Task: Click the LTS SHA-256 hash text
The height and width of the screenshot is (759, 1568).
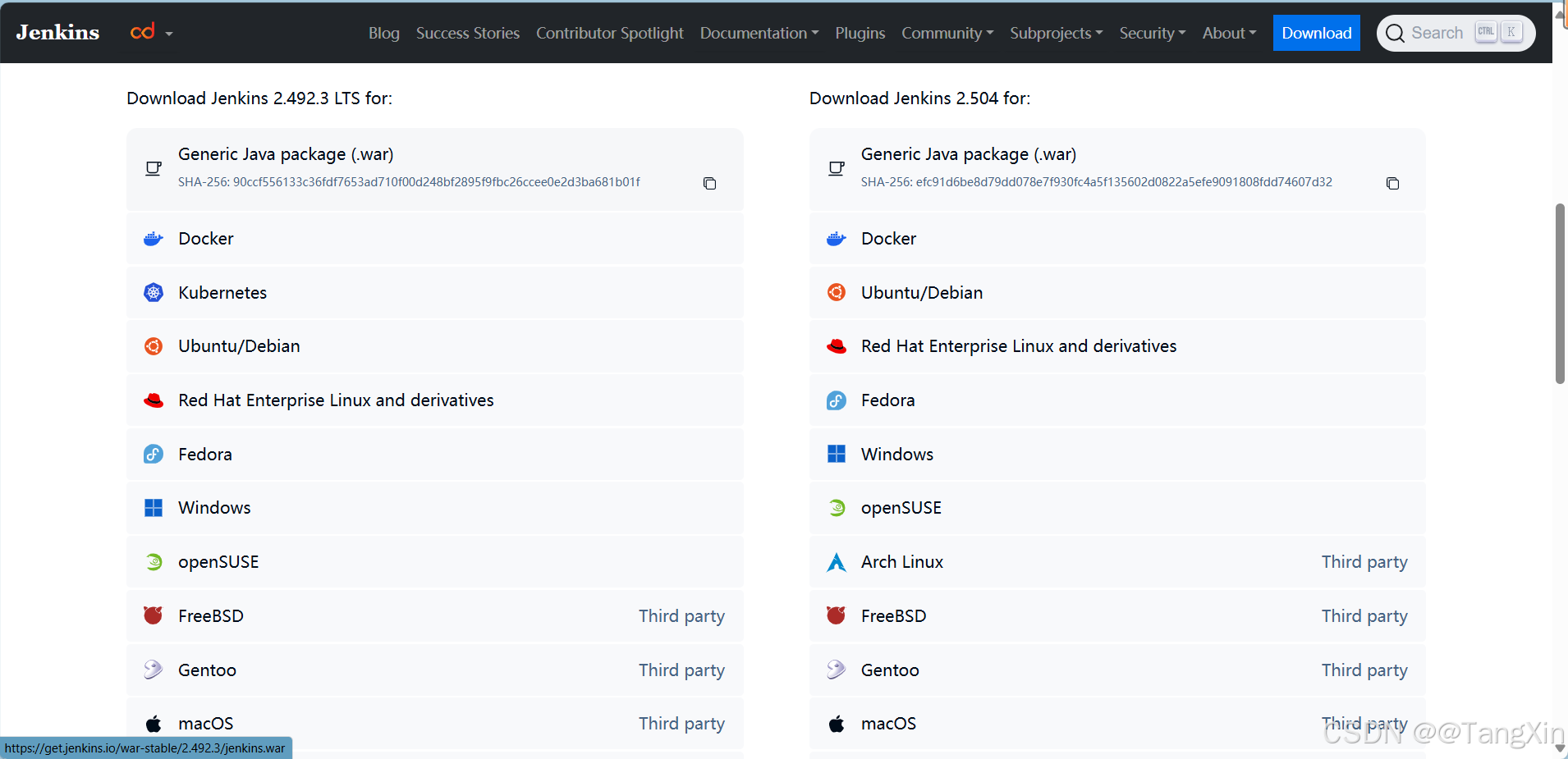Action: 409,182
